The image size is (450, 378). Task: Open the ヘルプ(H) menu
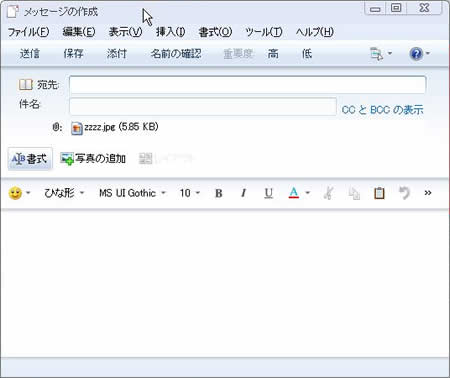tap(315, 32)
